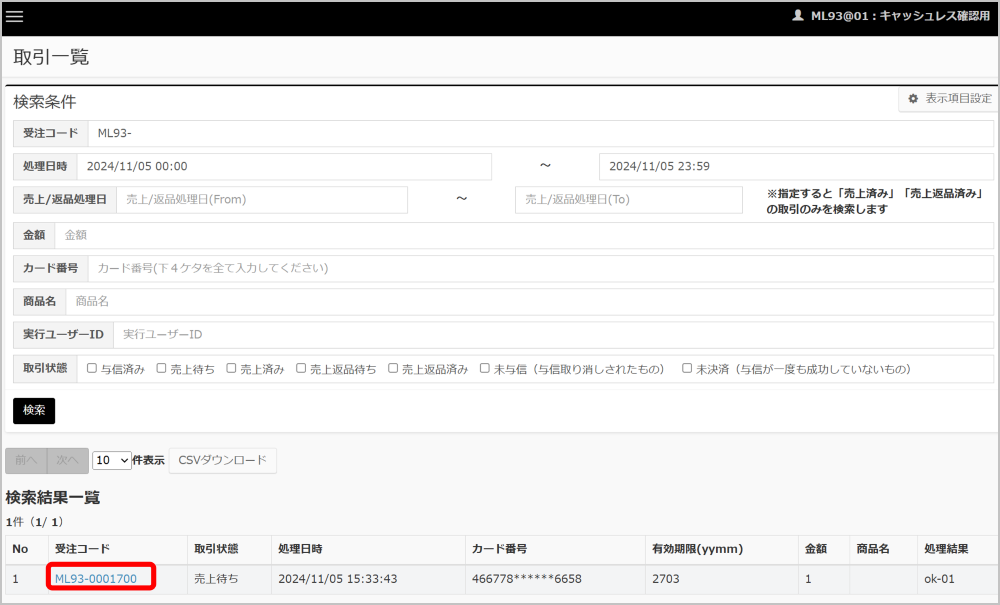Click the 次へ pagination button
Viewport: 1000px width, 605px height.
[67, 460]
